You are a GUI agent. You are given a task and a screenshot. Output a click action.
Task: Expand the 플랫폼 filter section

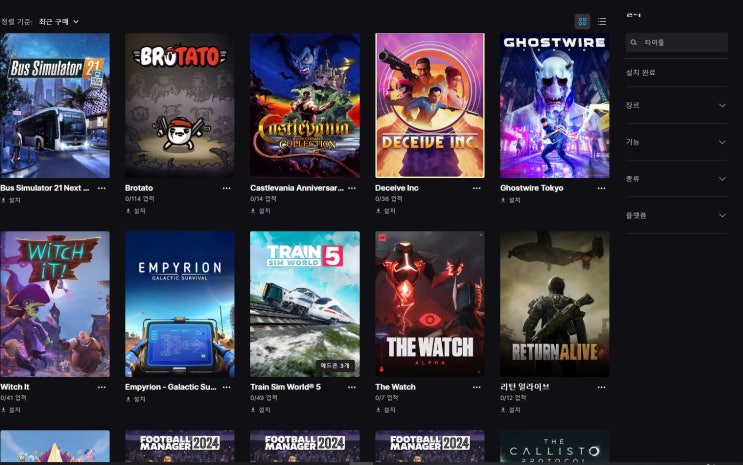(x=676, y=215)
